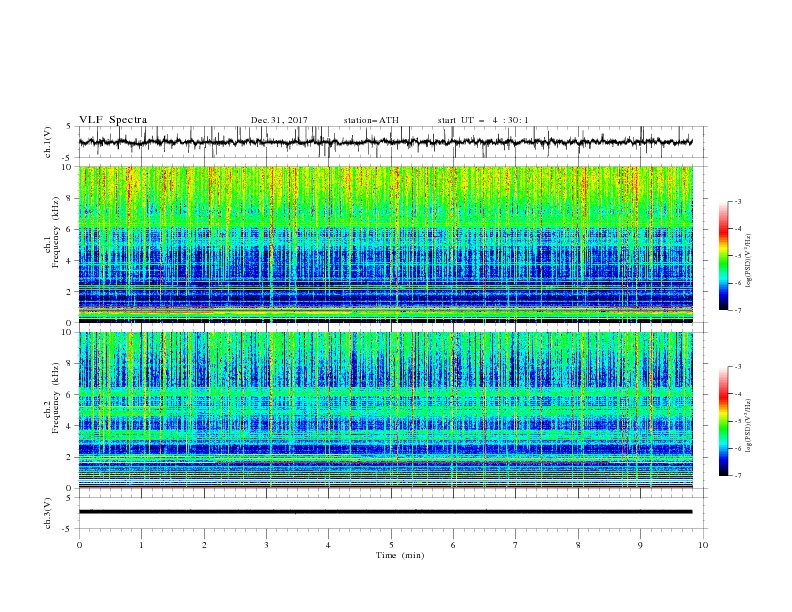Image resolution: width=792 pixels, height=612 pixels.
Task: Click the ch.1 spectrogram panel
Action: (x=385, y=244)
